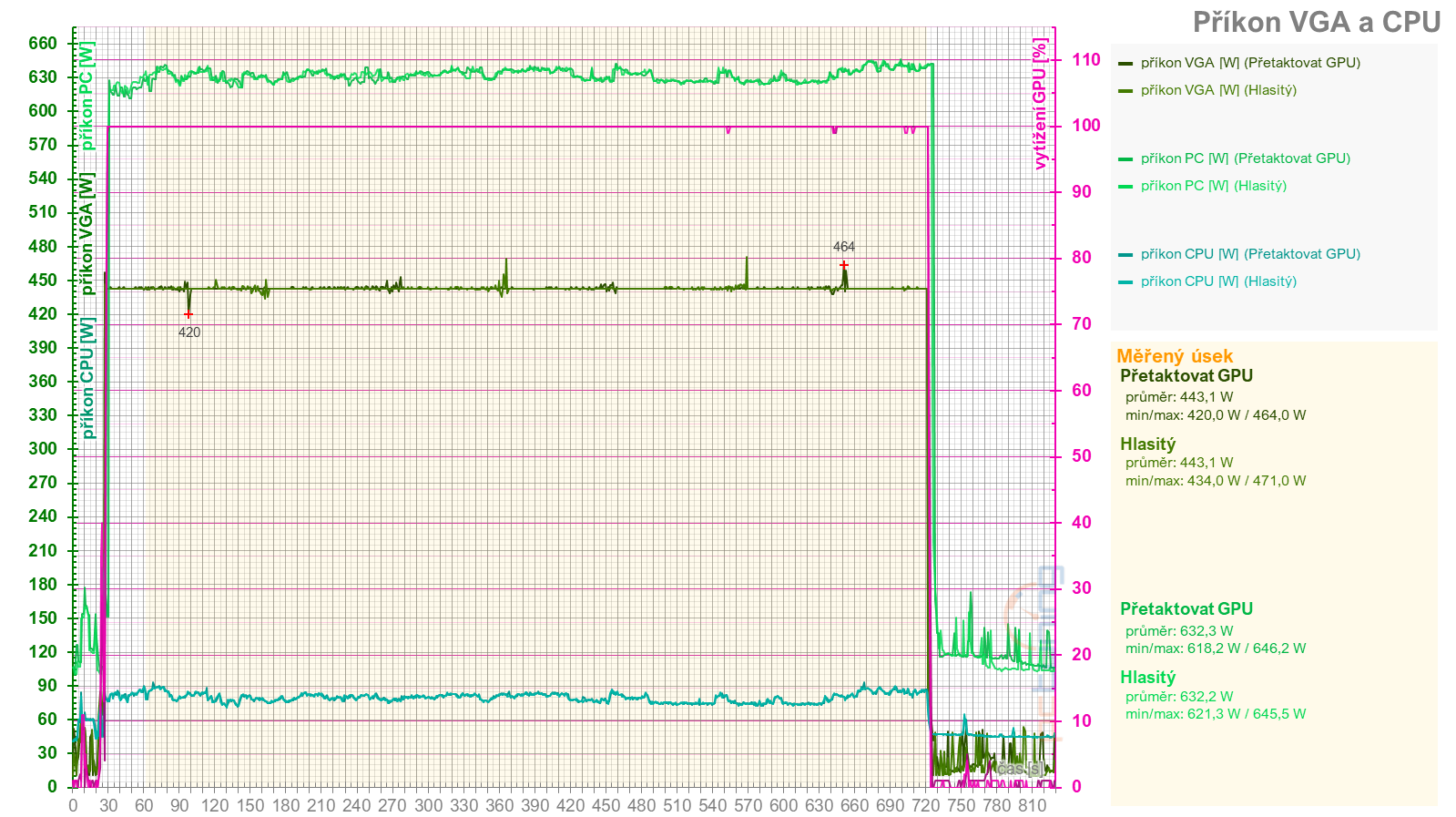Click the '420' minimum annotation label

[189, 332]
